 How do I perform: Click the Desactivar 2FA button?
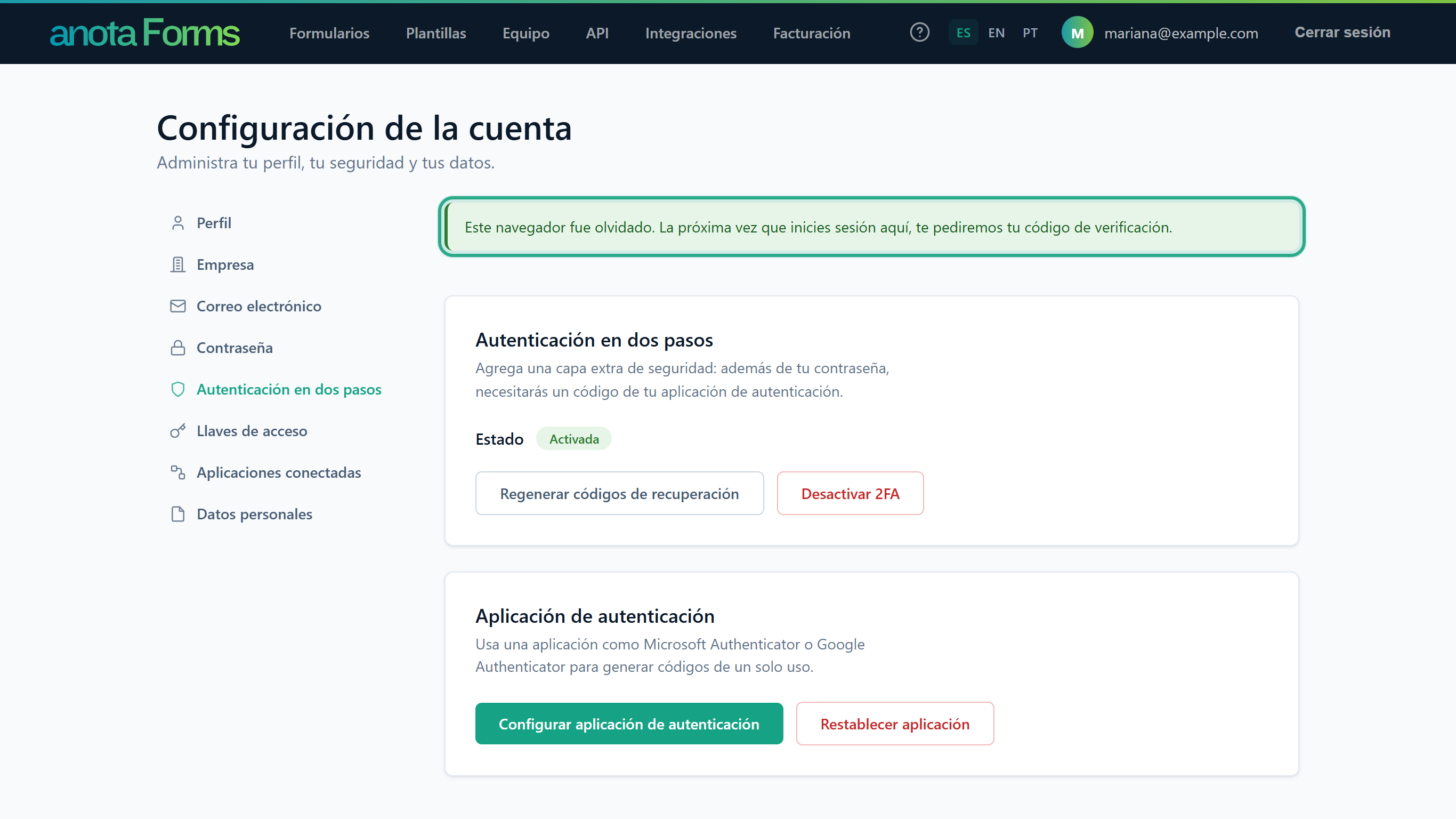850,493
